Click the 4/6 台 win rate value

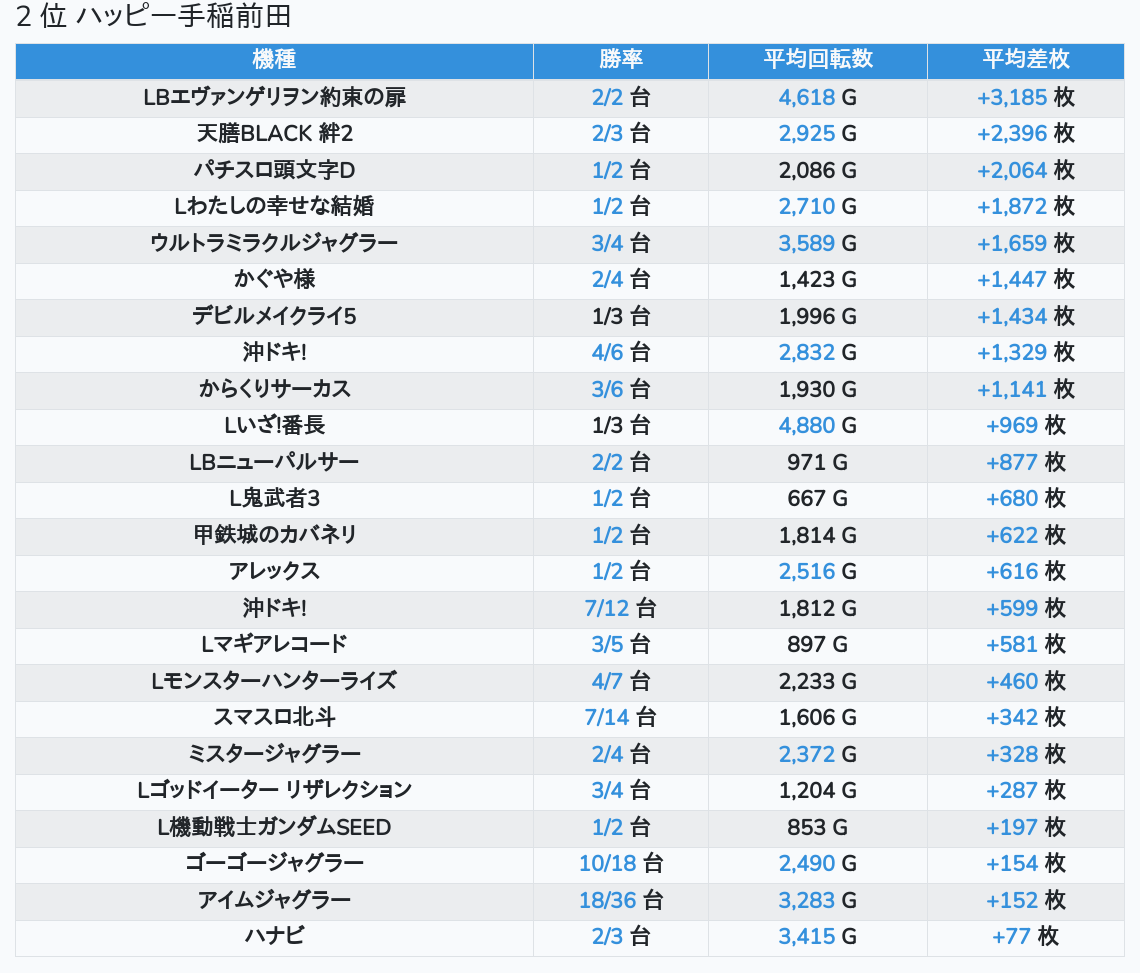[x=621, y=353]
